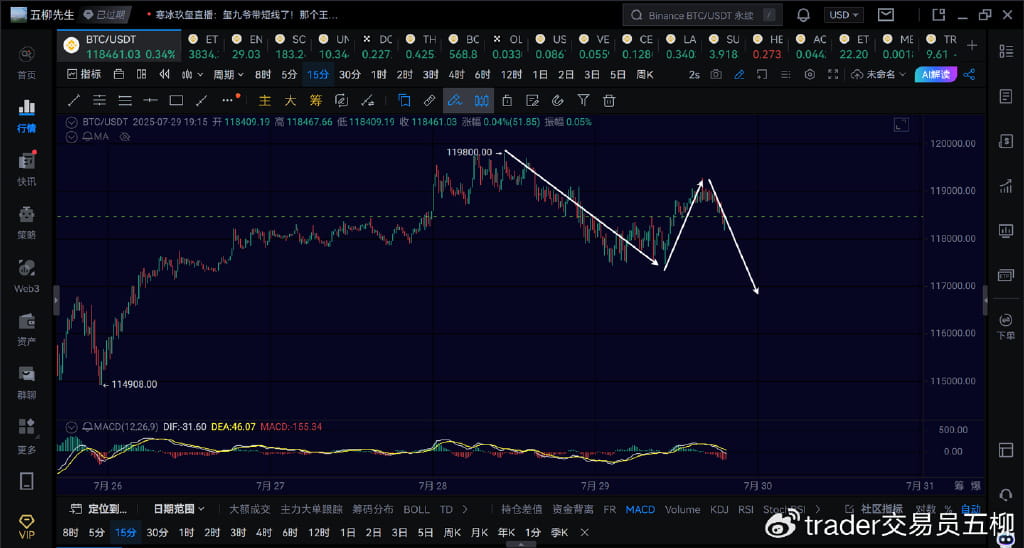Image resolution: width=1024 pixels, height=548 pixels.
Task: Click the 大额成交 large trades link
Action: click(x=249, y=509)
